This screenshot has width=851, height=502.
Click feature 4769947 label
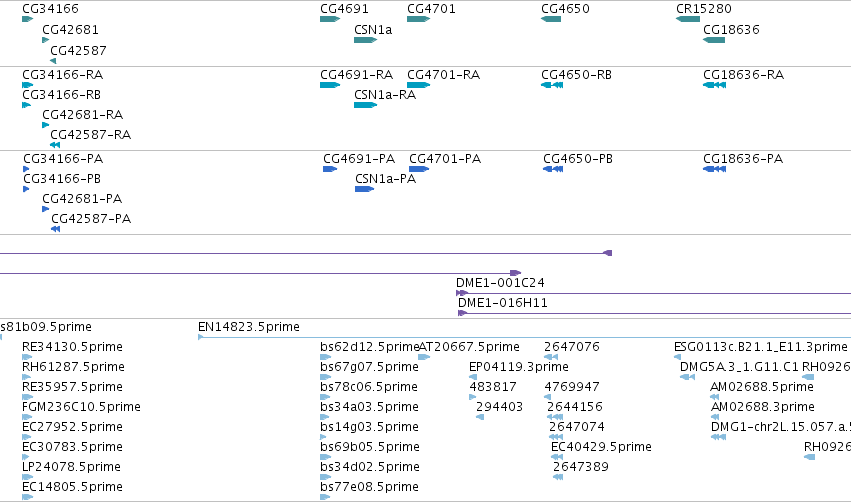[572, 387]
